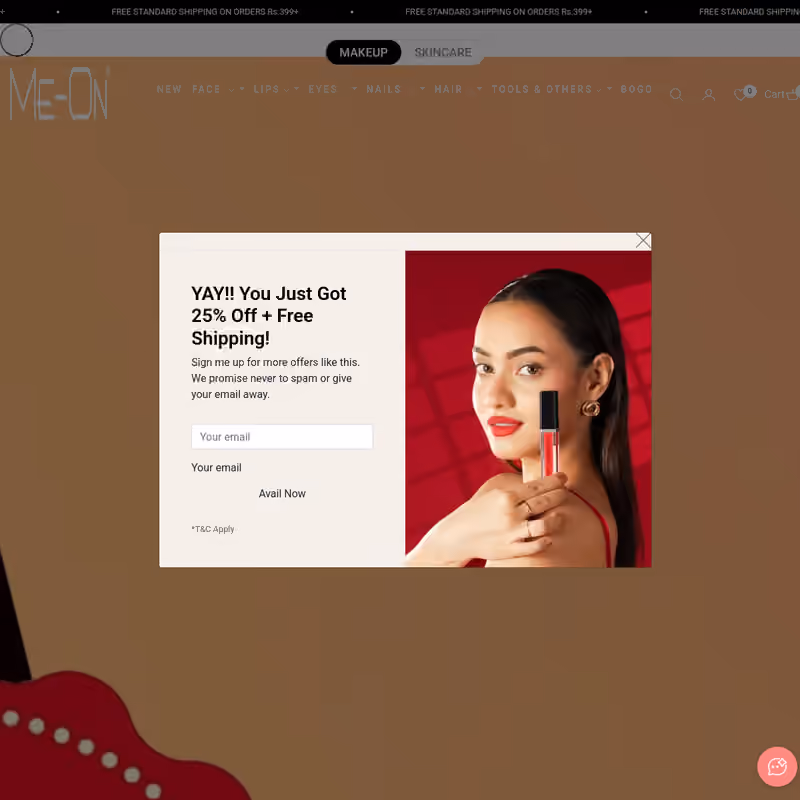This screenshot has width=800, height=800.
Task: Open the BOGO menu item
Action: coord(636,89)
